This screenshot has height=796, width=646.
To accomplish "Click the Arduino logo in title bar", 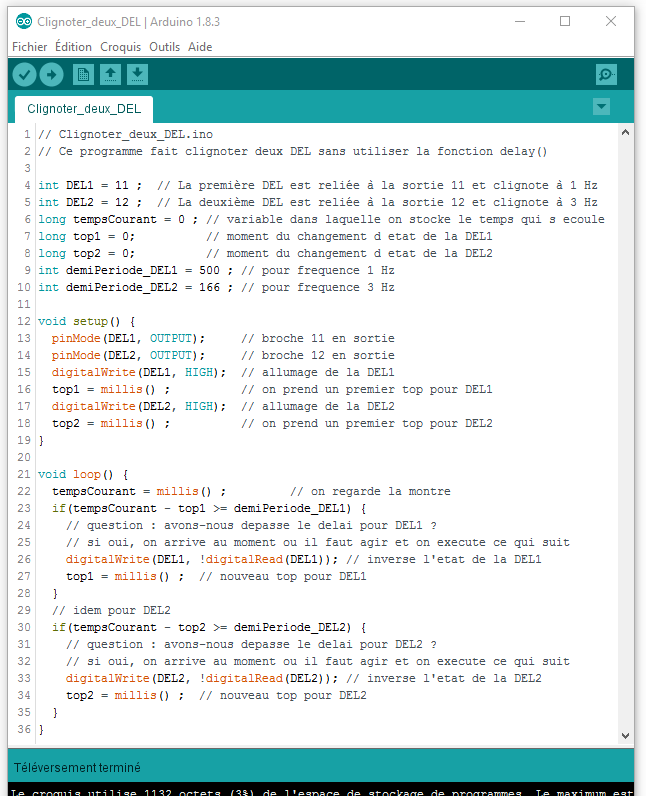I will [23, 21].
